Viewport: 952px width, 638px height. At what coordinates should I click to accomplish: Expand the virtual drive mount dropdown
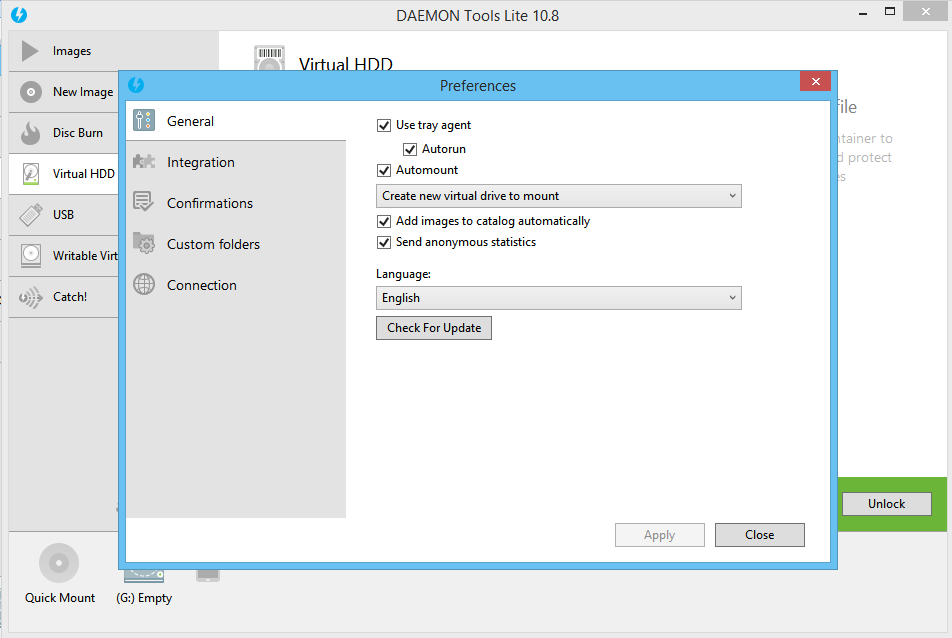[558, 196]
